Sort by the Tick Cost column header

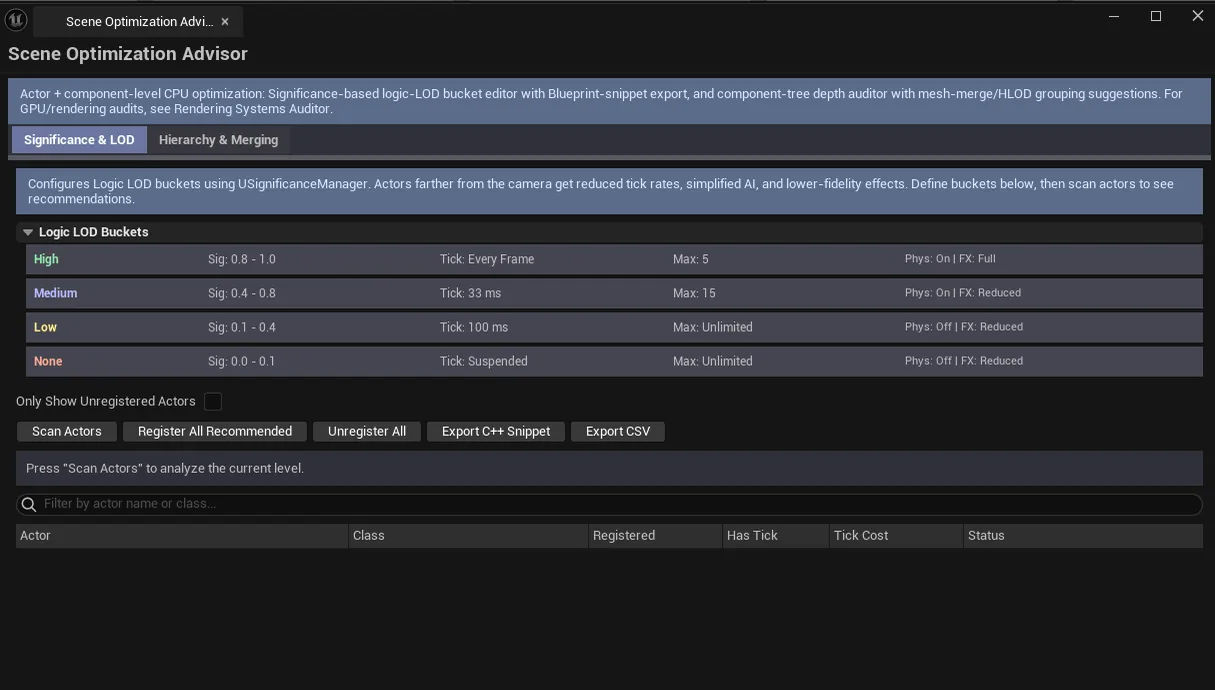point(896,536)
